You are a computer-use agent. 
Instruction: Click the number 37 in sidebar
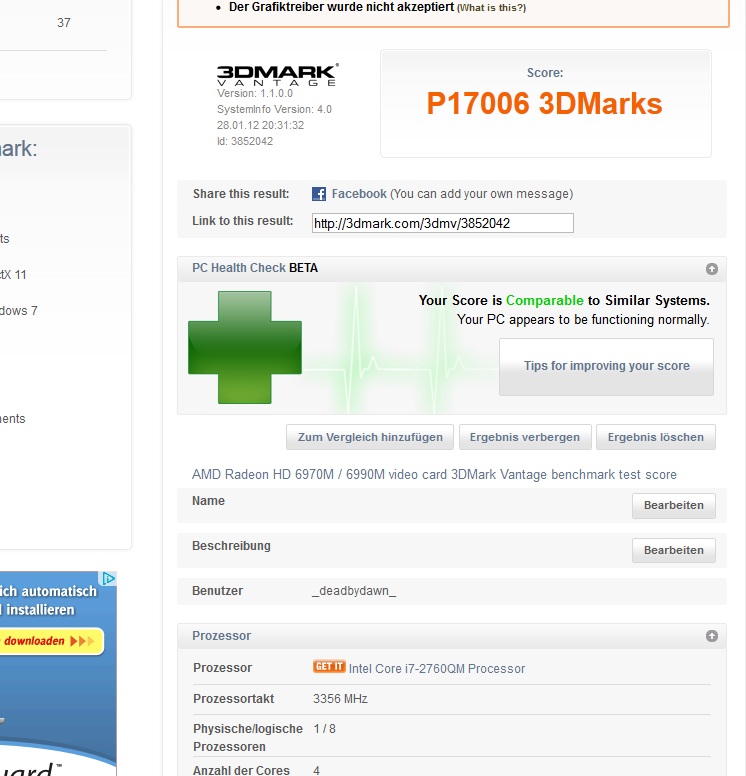point(64,23)
